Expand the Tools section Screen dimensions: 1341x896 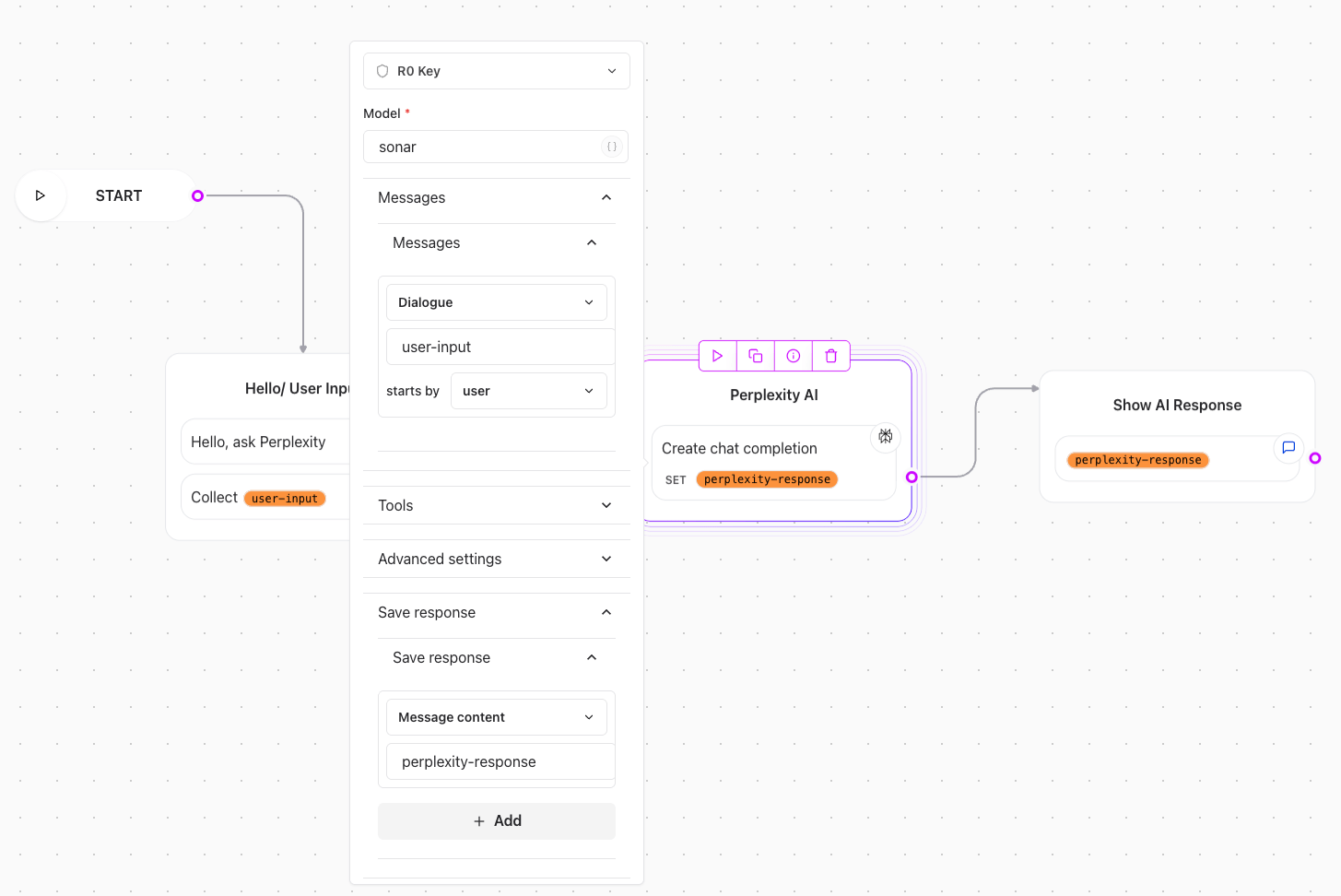[x=497, y=505]
